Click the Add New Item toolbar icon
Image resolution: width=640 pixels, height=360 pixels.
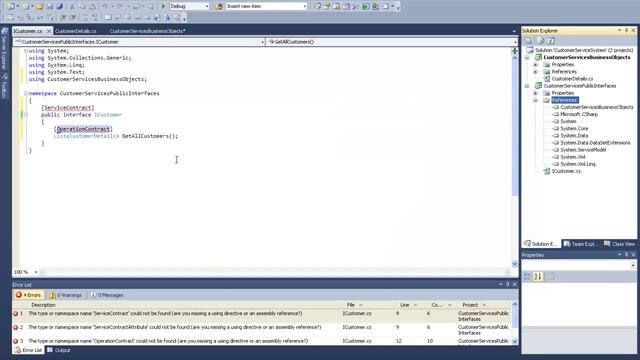[x=25, y=6]
